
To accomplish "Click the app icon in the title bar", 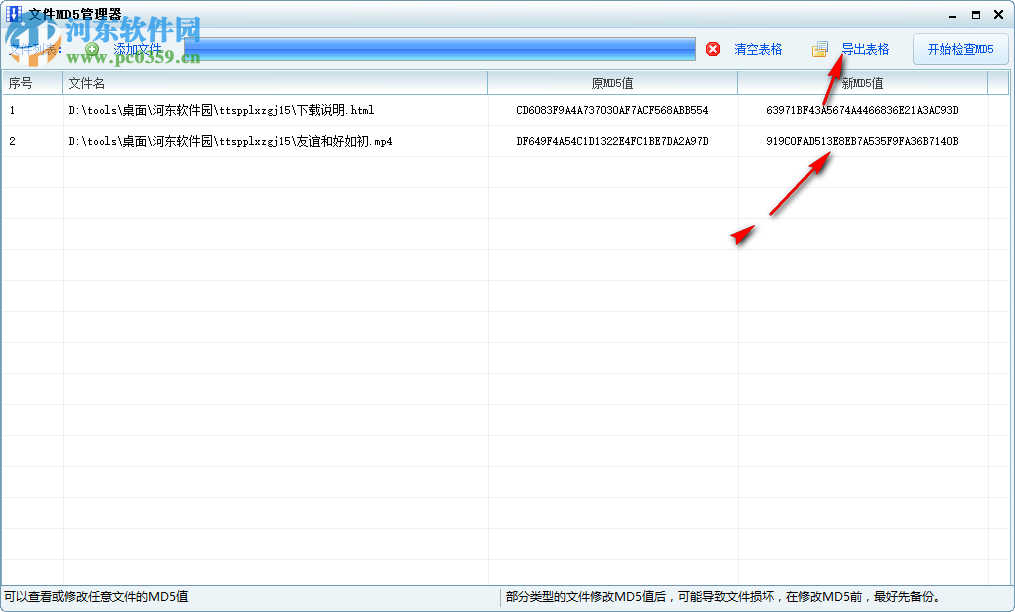I will [14, 14].
